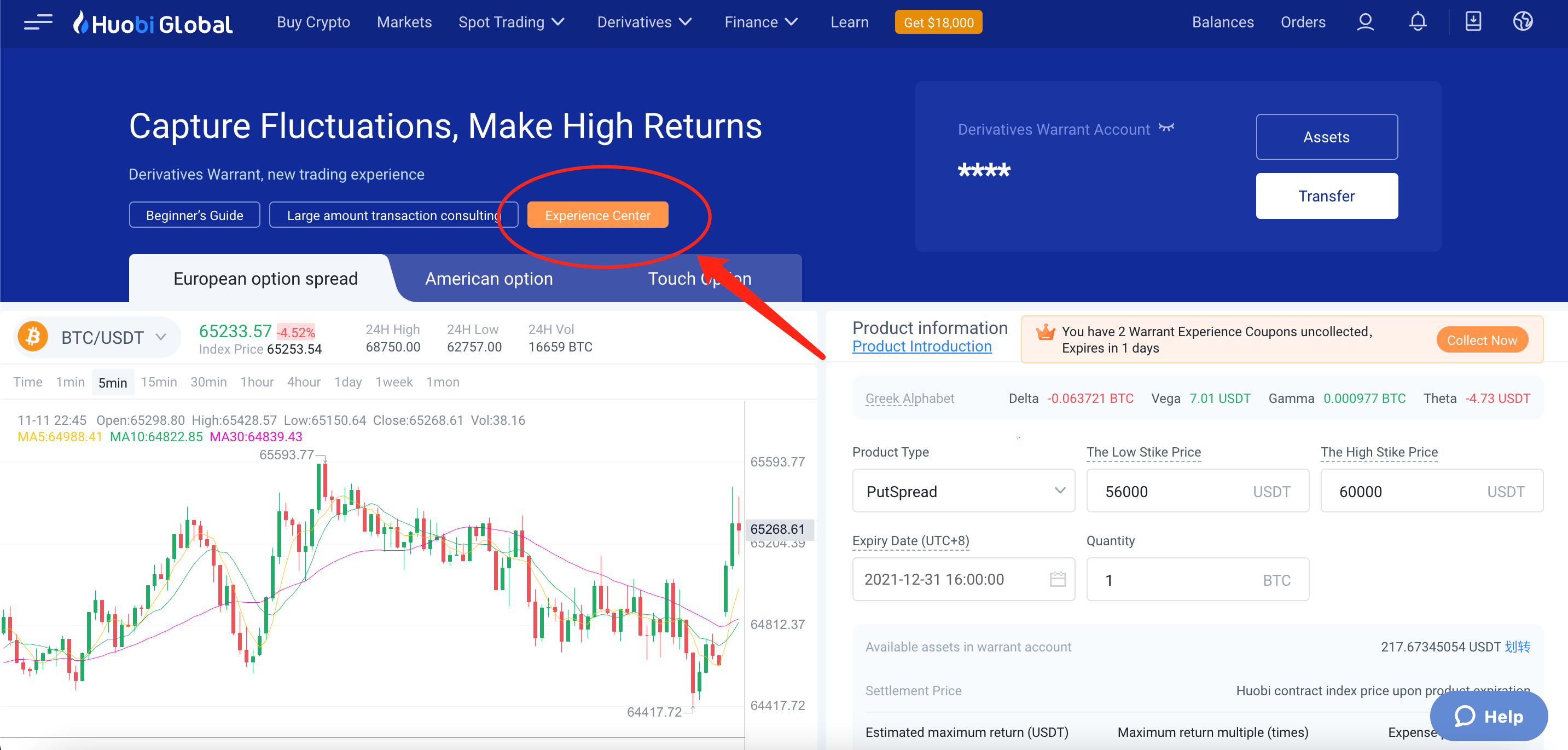The height and width of the screenshot is (750, 1568).
Task: Open the PutSpread product type dropdown
Action: 963,491
